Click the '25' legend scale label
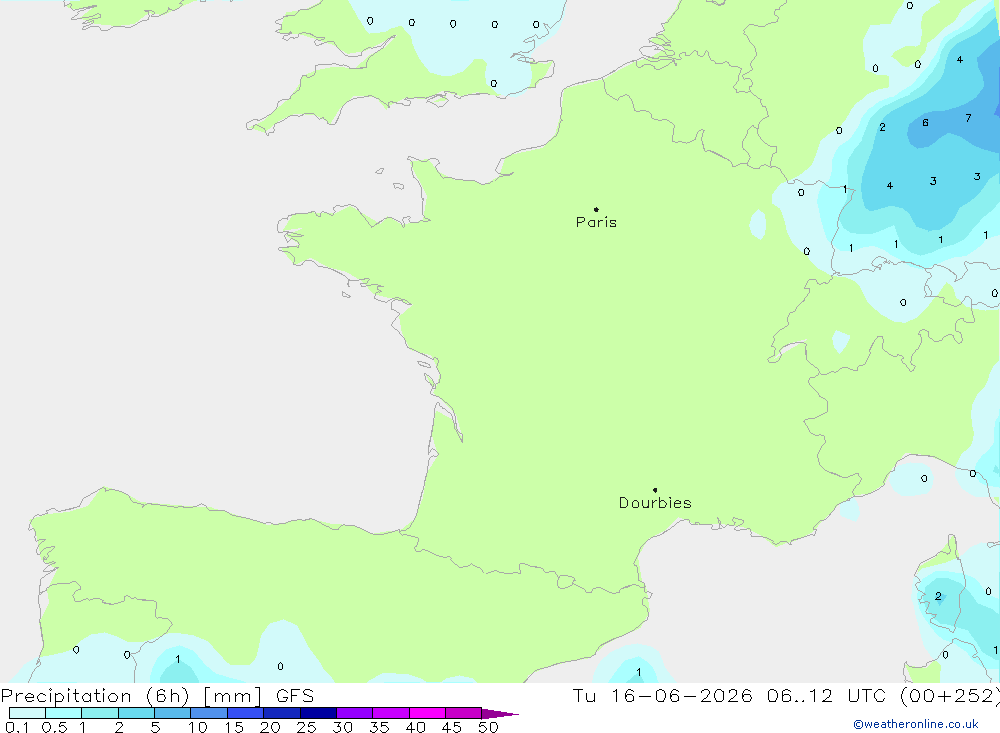This screenshot has width=1000, height=733. 306,727
